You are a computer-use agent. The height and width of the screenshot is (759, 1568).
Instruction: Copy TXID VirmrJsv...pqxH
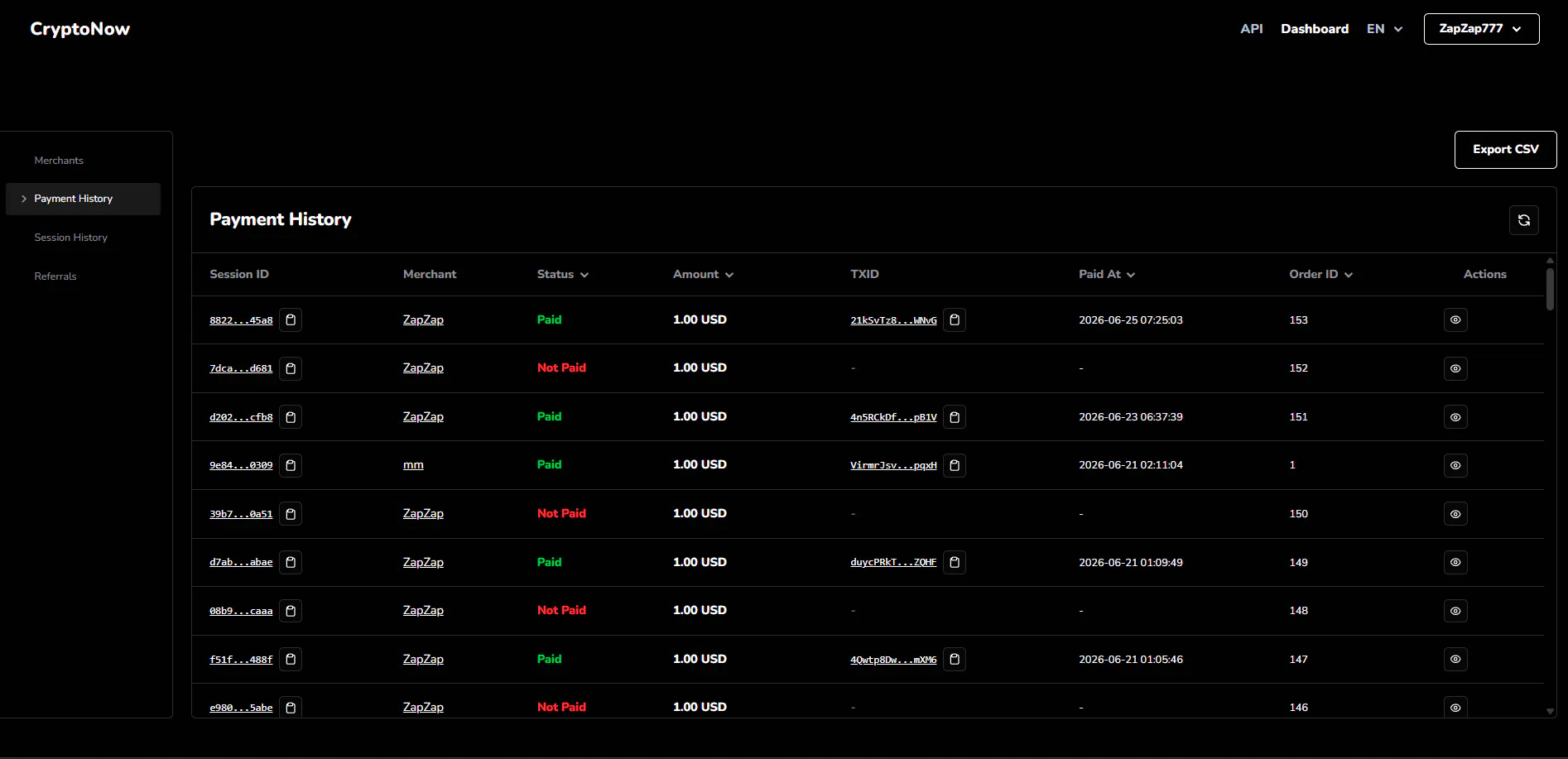click(x=955, y=465)
